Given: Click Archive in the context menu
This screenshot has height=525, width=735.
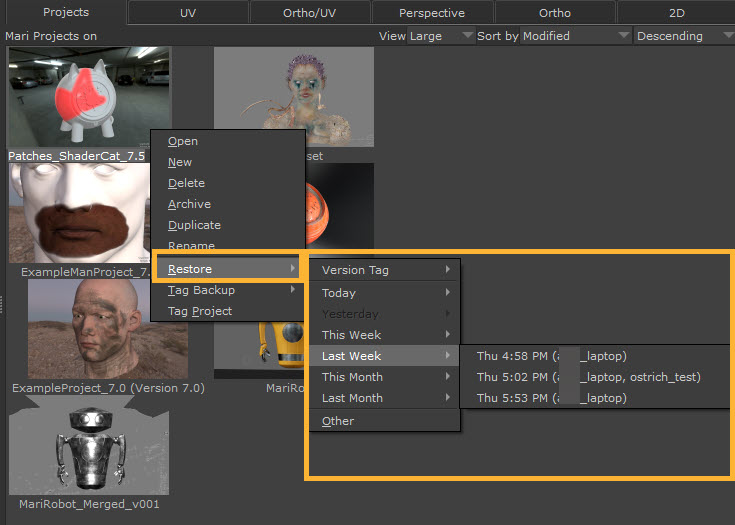Looking at the screenshot, I should pos(189,204).
